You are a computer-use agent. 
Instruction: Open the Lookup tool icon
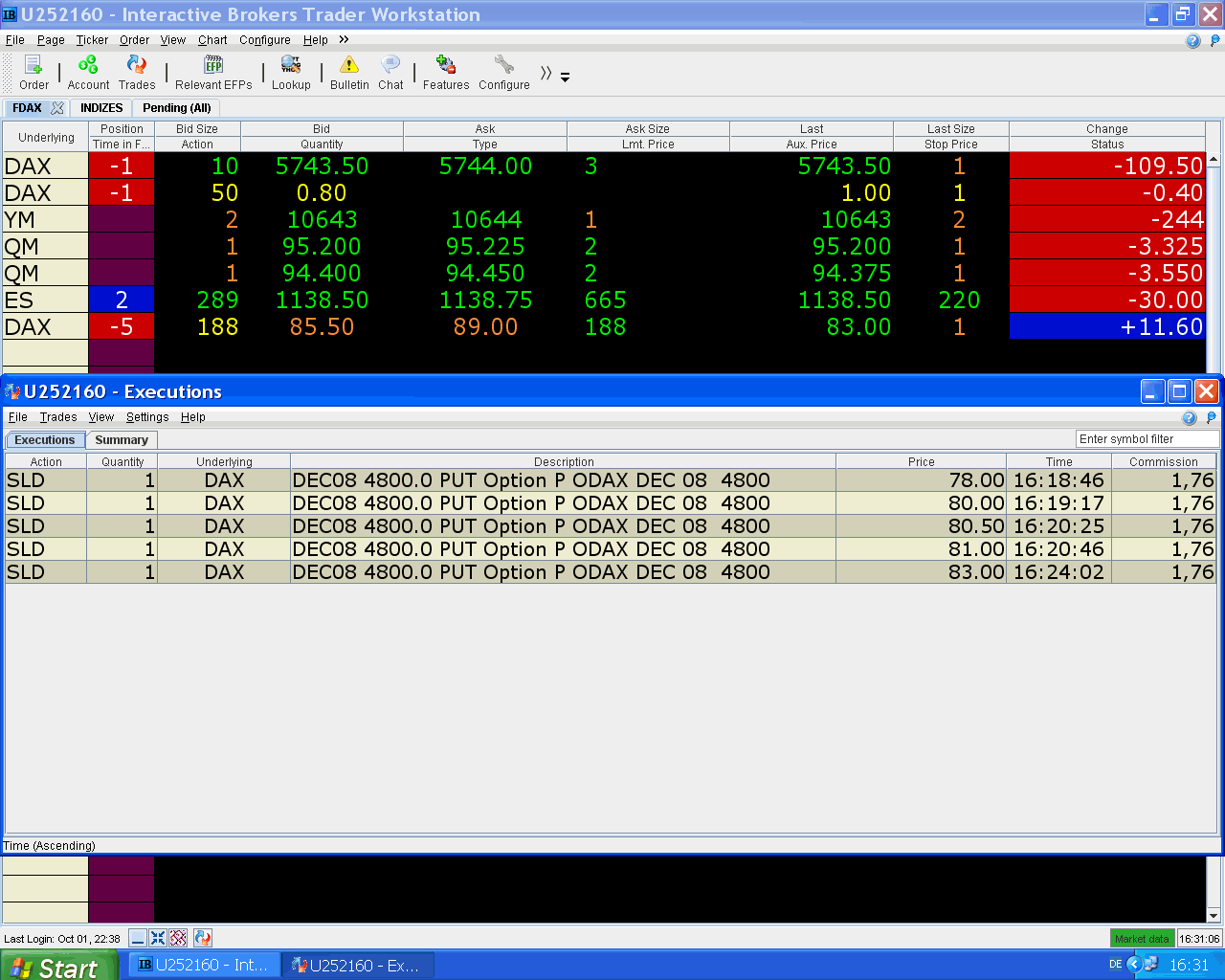291,72
